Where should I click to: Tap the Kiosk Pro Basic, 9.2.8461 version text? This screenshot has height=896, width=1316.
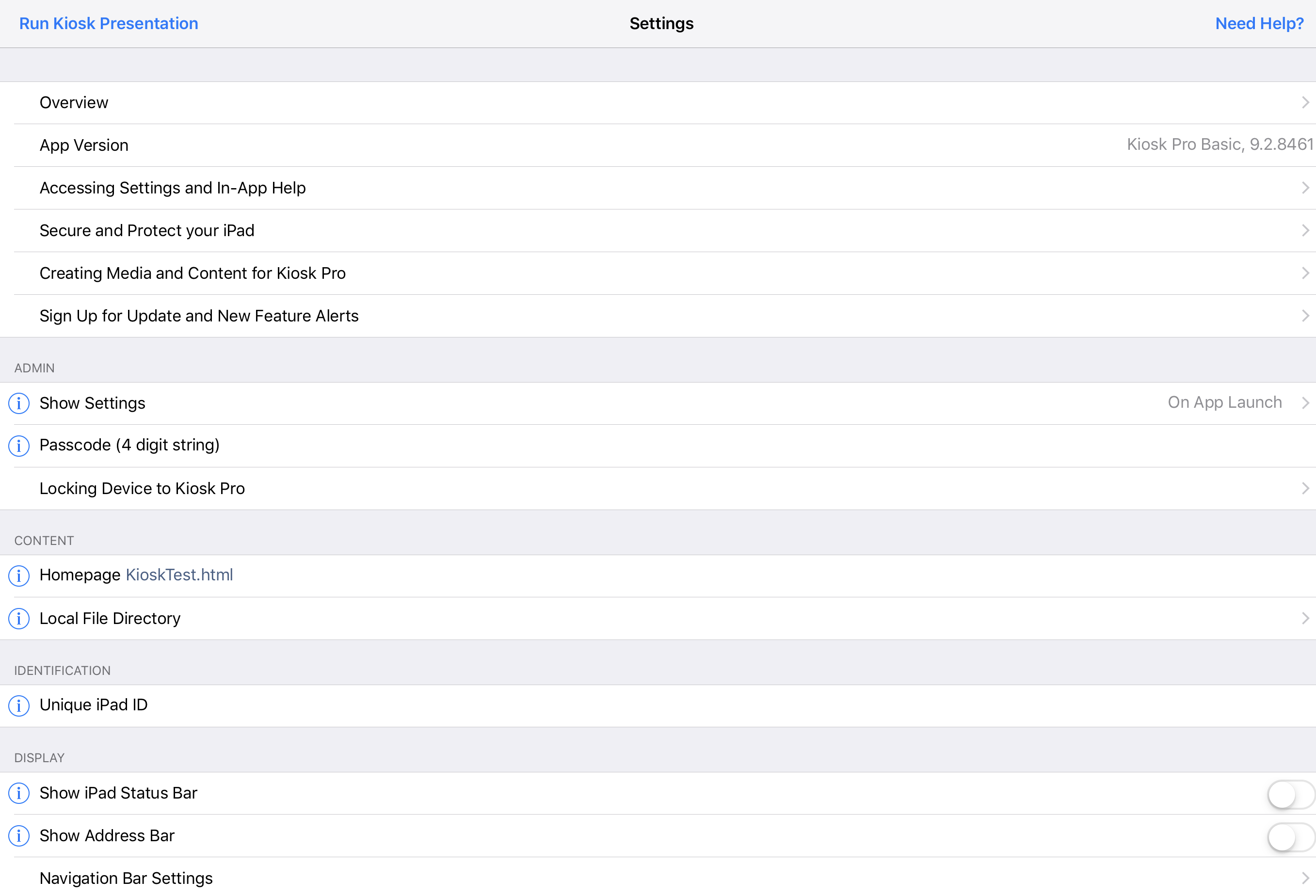pyautogui.click(x=1220, y=144)
